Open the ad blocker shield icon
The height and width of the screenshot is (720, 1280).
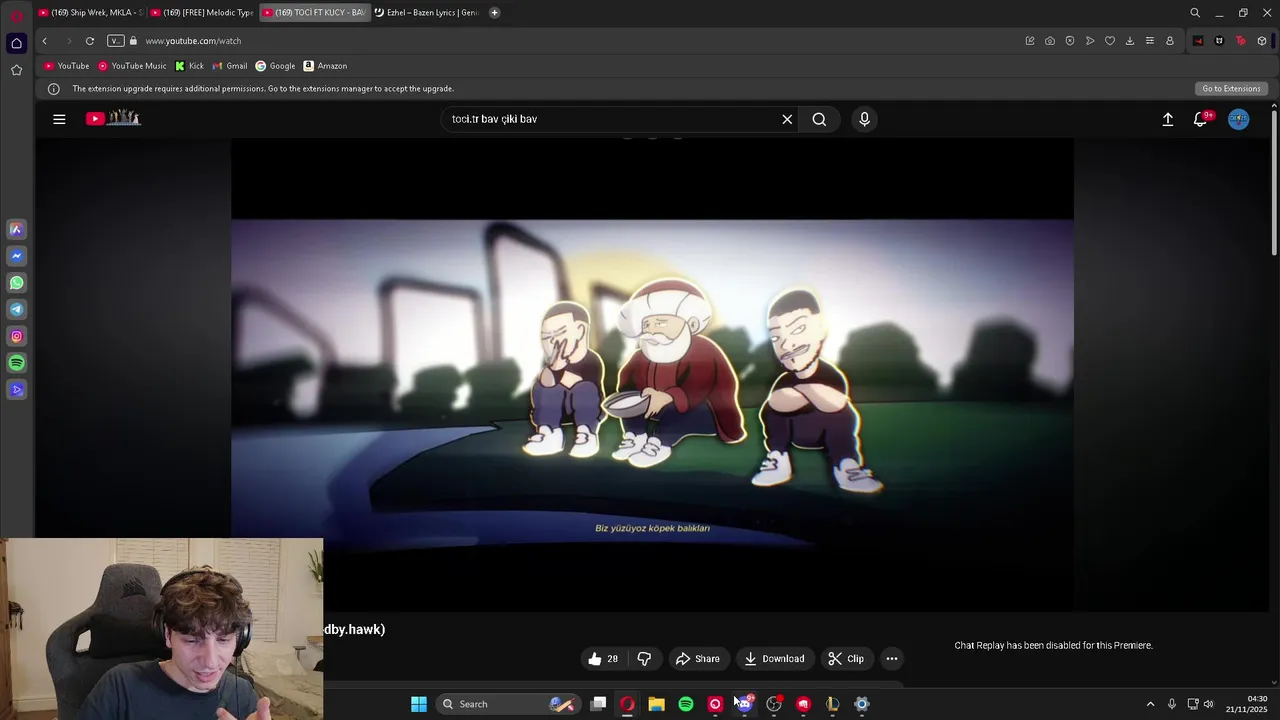[x=1069, y=41]
